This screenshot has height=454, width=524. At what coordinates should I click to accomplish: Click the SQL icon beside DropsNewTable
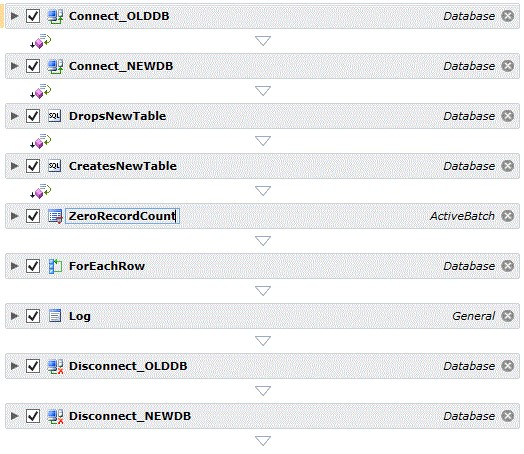coord(55,116)
